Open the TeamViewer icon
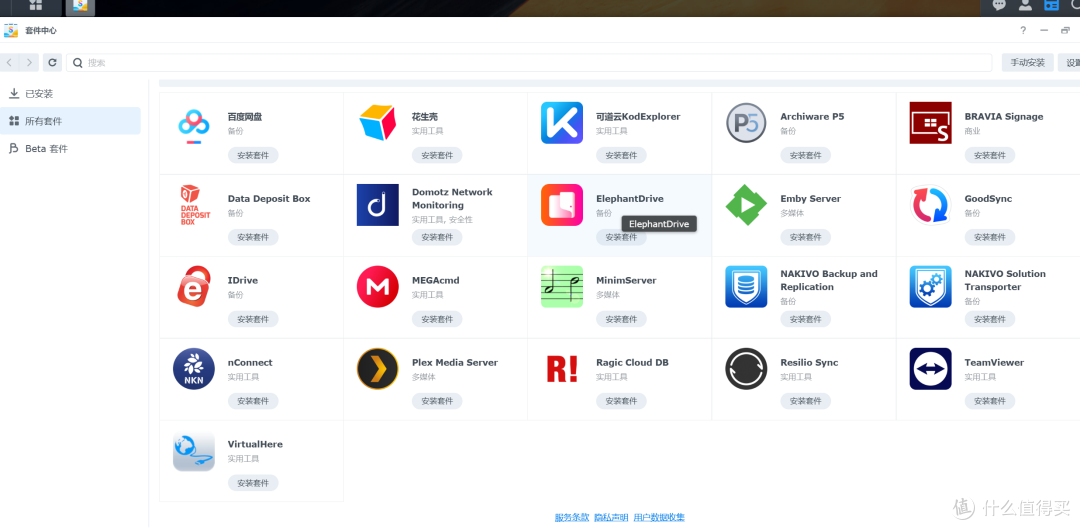 (x=931, y=369)
